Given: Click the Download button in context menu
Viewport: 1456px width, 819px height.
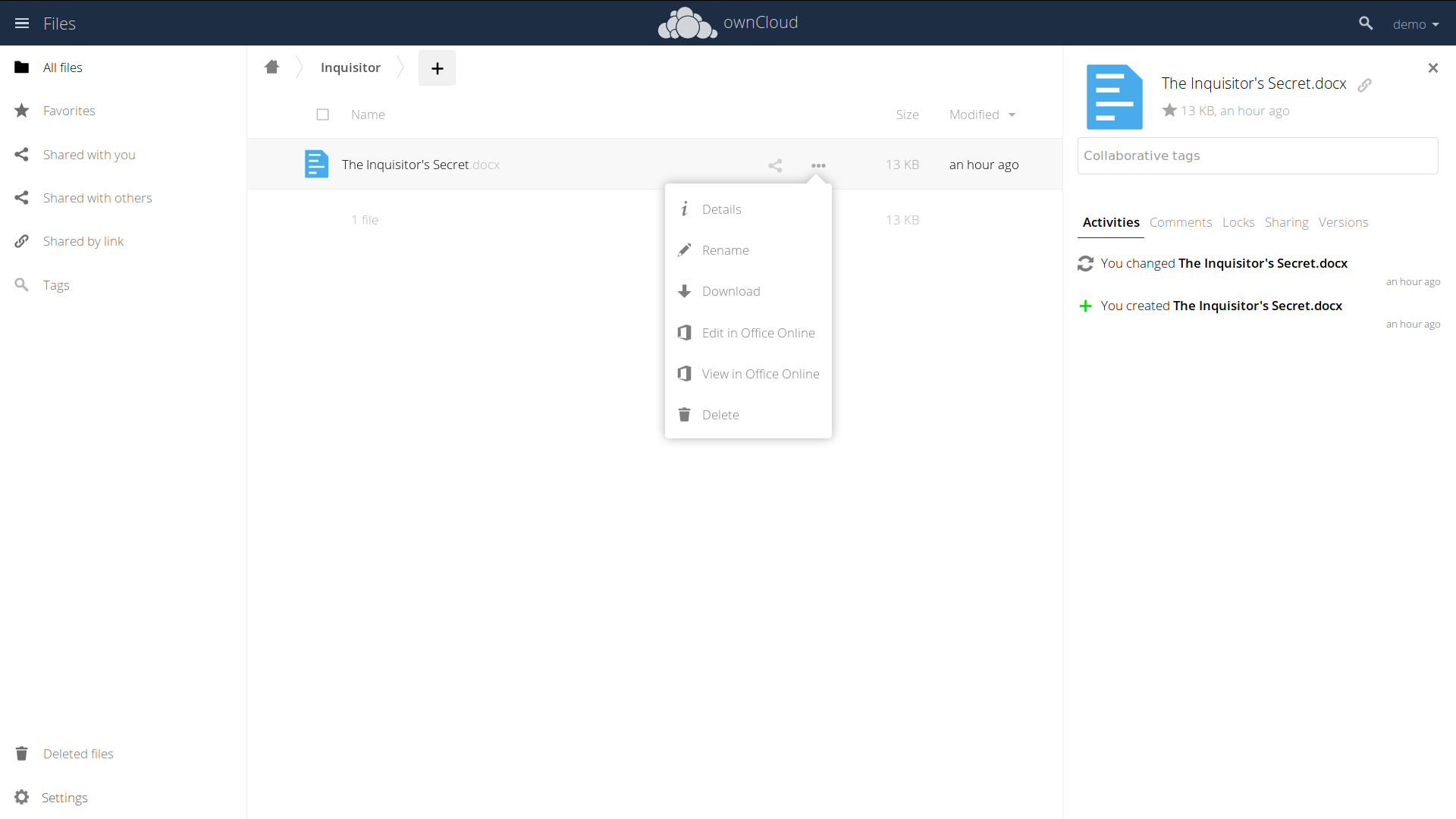Looking at the screenshot, I should tap(730, 290).
